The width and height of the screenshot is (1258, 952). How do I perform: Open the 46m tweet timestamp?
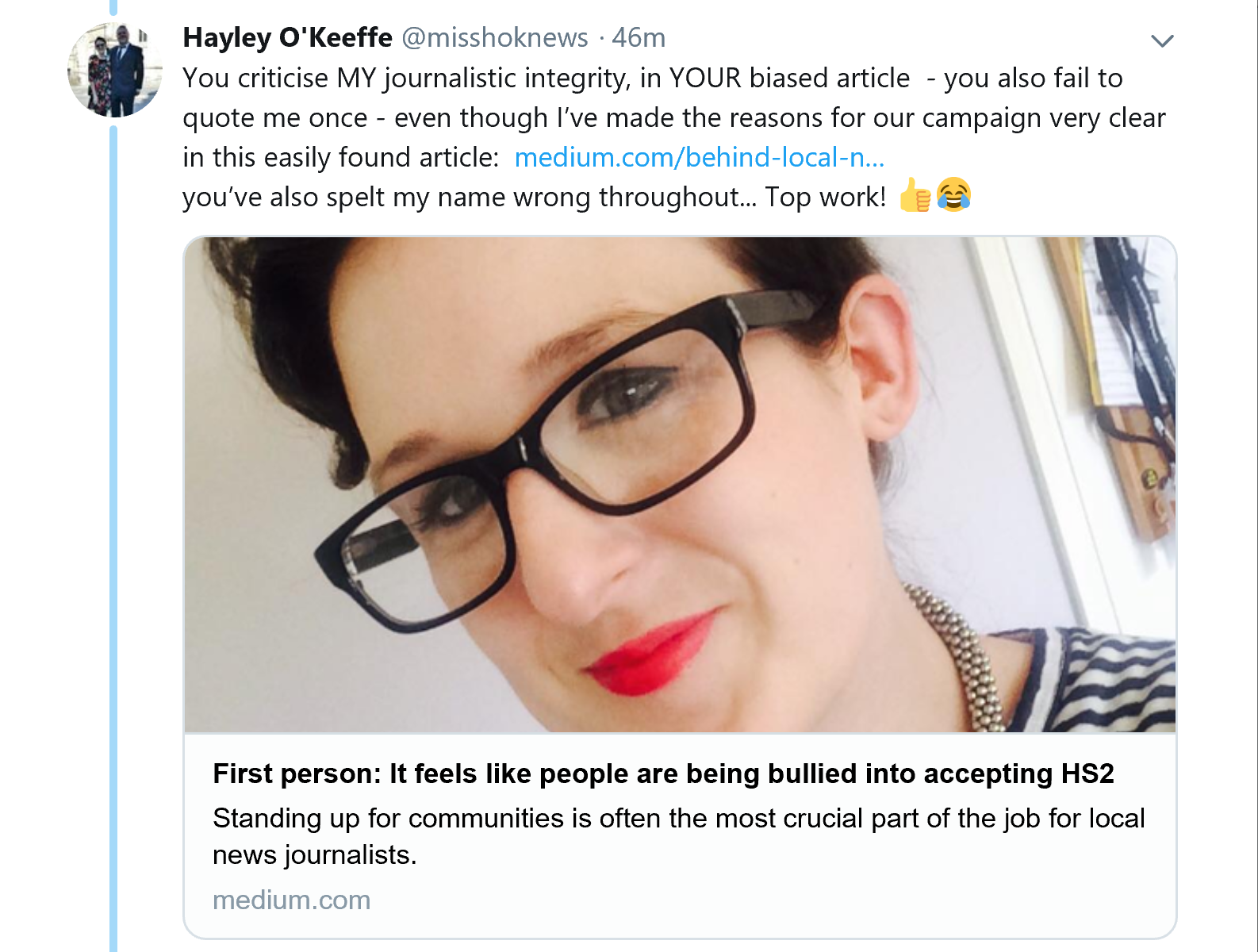(x=639, y=37)
